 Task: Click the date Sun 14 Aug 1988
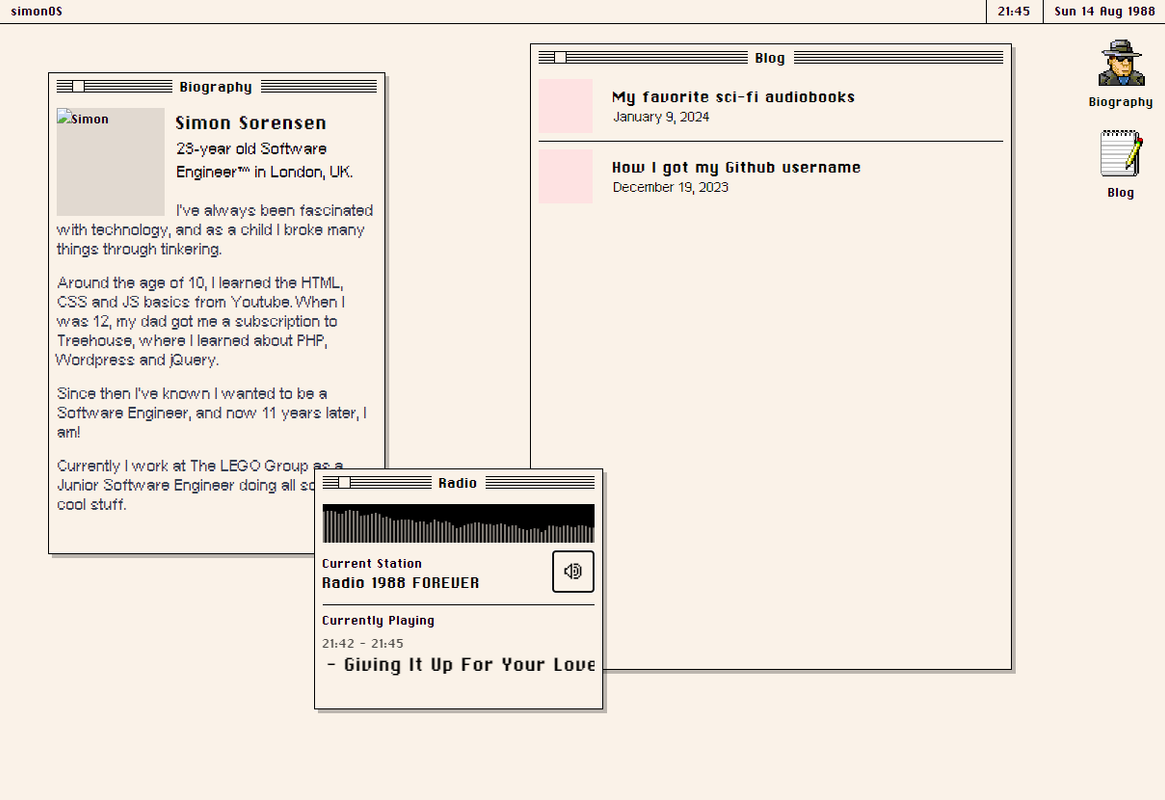(x=1105, y=11)
